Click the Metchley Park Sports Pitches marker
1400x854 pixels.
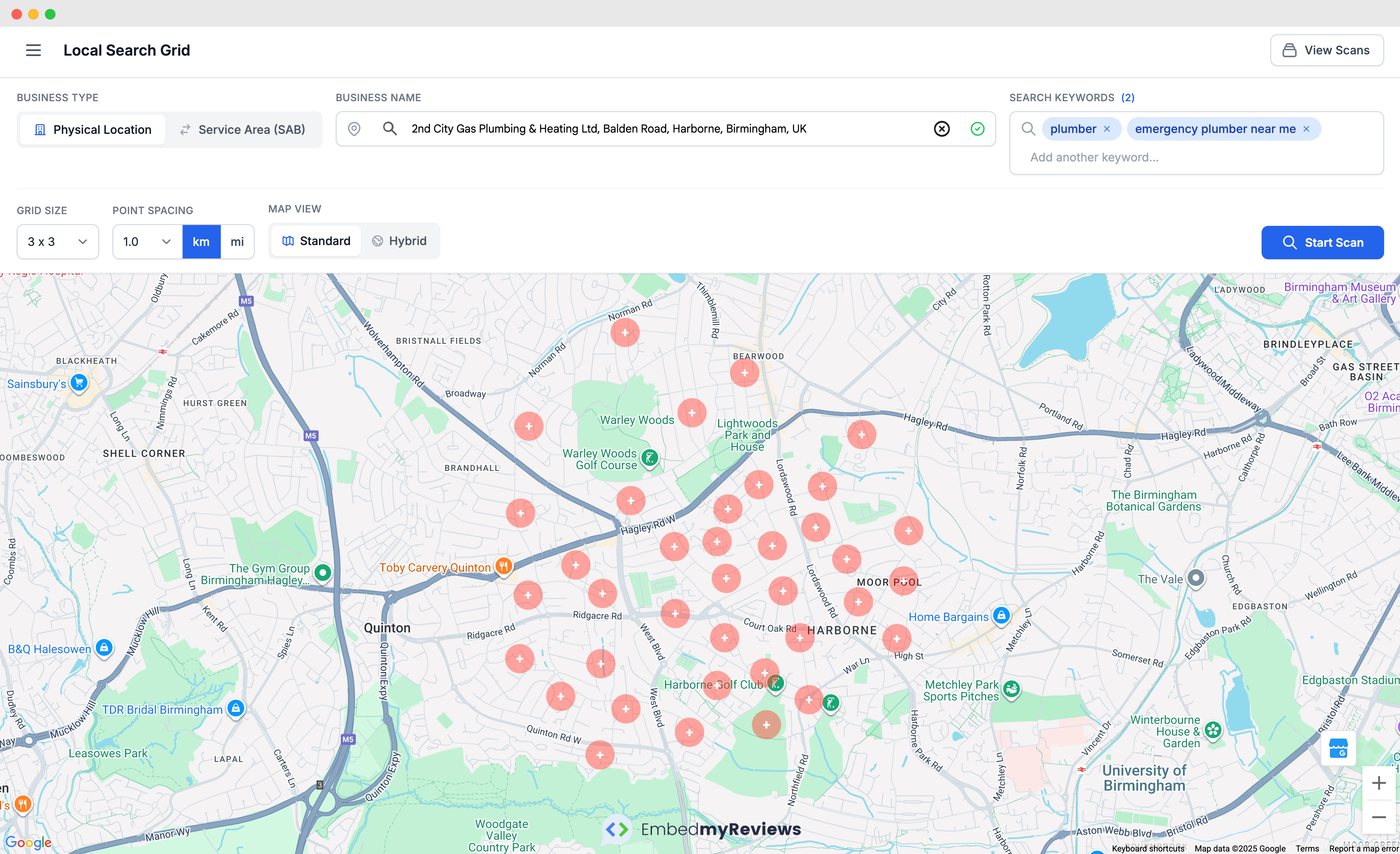(1012, 690)
